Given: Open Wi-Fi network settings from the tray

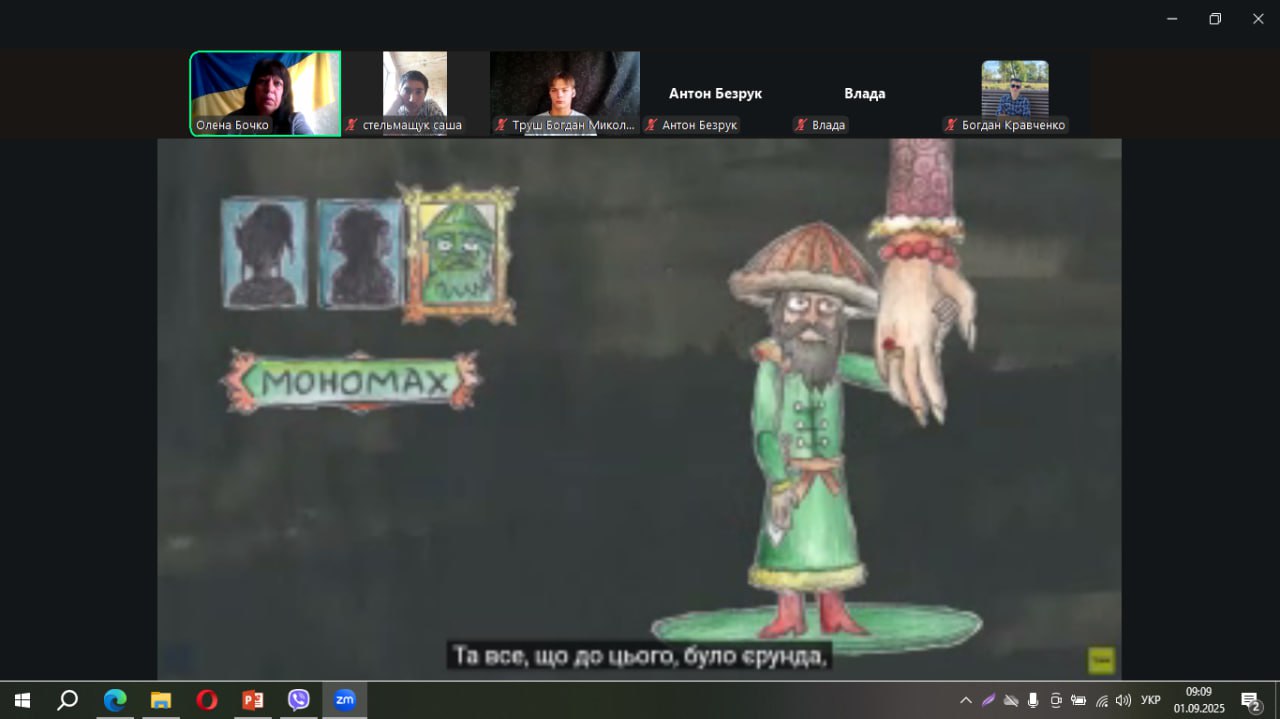Looking at the screenshot, I should pos(1101,700).
